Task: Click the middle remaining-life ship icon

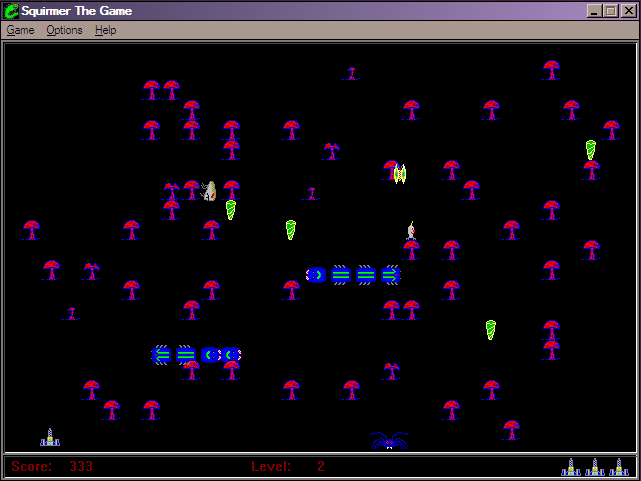Action: coord(595,467)
